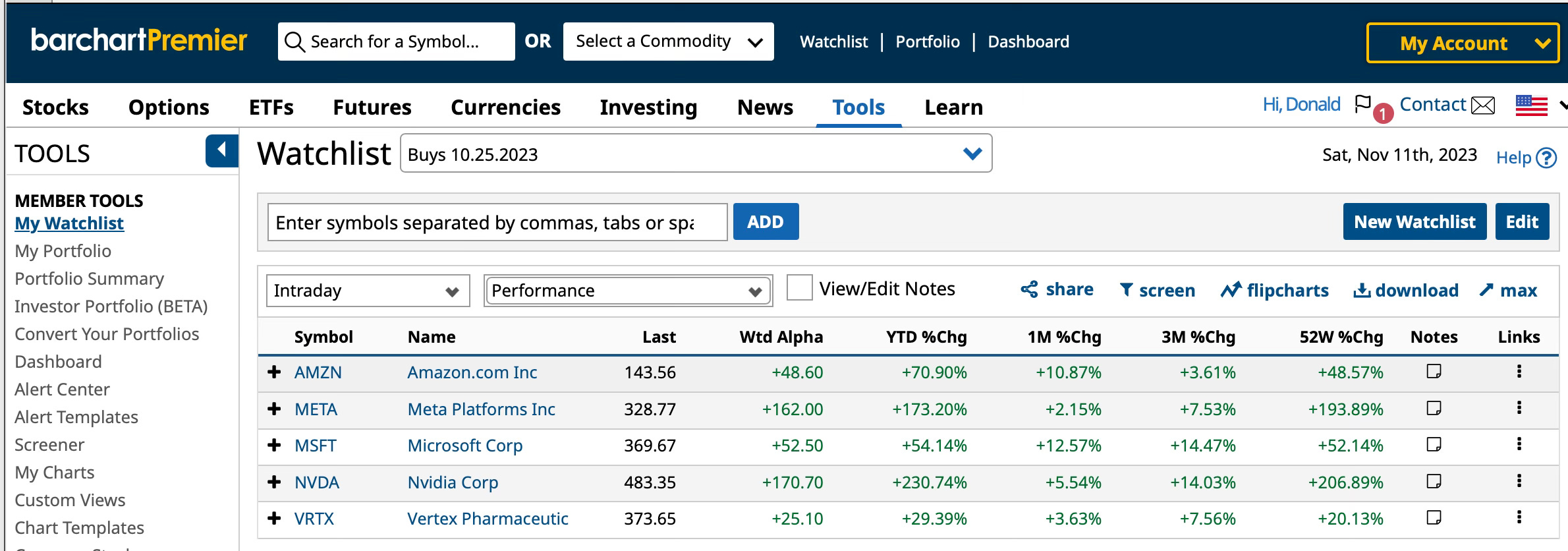This screenshot has height=551, width=1568.
Task: Open the Dashboard header link
Action: [x=1028, y=42]
